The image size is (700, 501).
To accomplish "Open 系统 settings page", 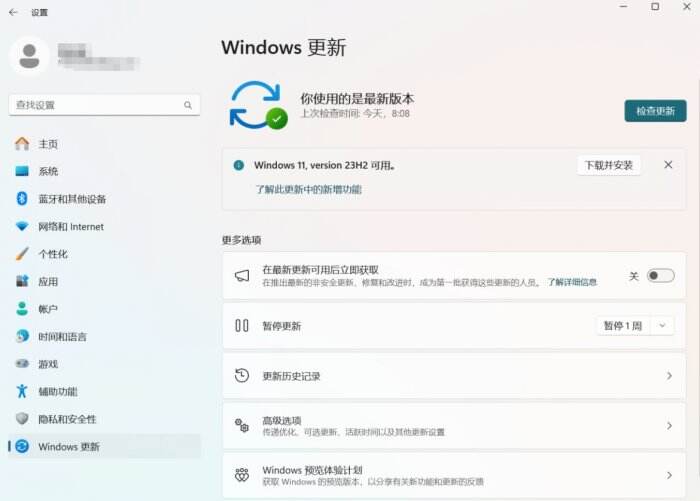I will pos(105,171).
